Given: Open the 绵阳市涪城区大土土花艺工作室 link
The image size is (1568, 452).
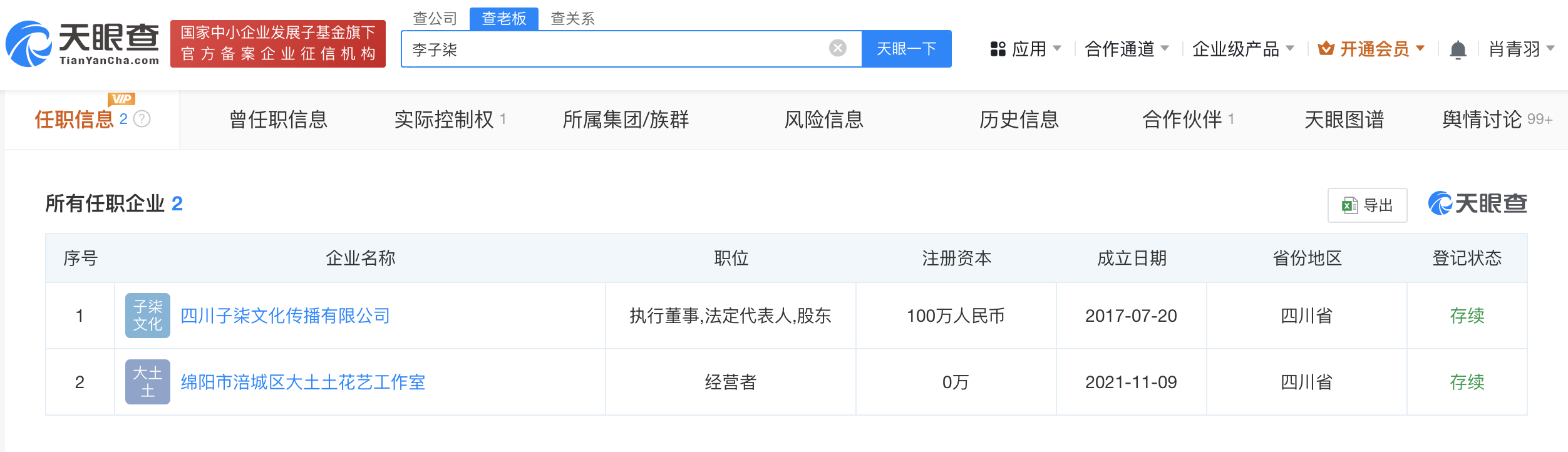Looking at the screenshot, I should 302,382.
